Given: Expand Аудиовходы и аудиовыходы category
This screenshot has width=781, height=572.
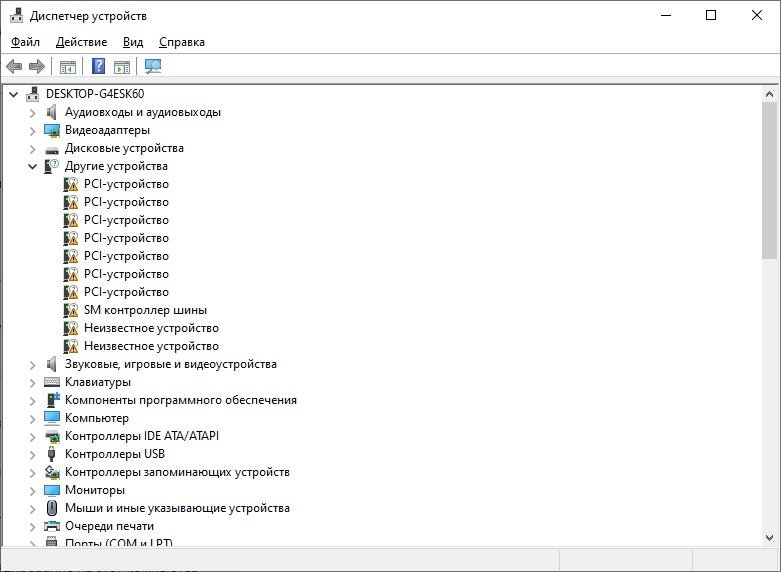Looking at the screenshot, I should (32, 113).
